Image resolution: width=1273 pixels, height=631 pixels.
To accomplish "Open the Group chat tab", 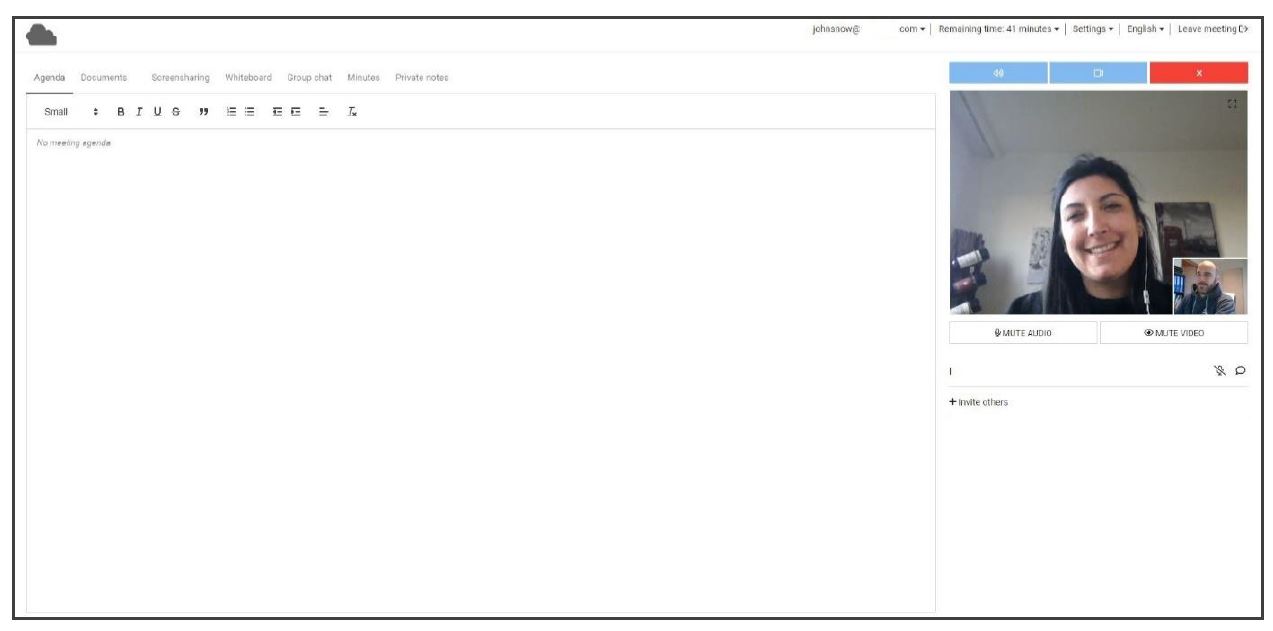I will pos(309,78).
